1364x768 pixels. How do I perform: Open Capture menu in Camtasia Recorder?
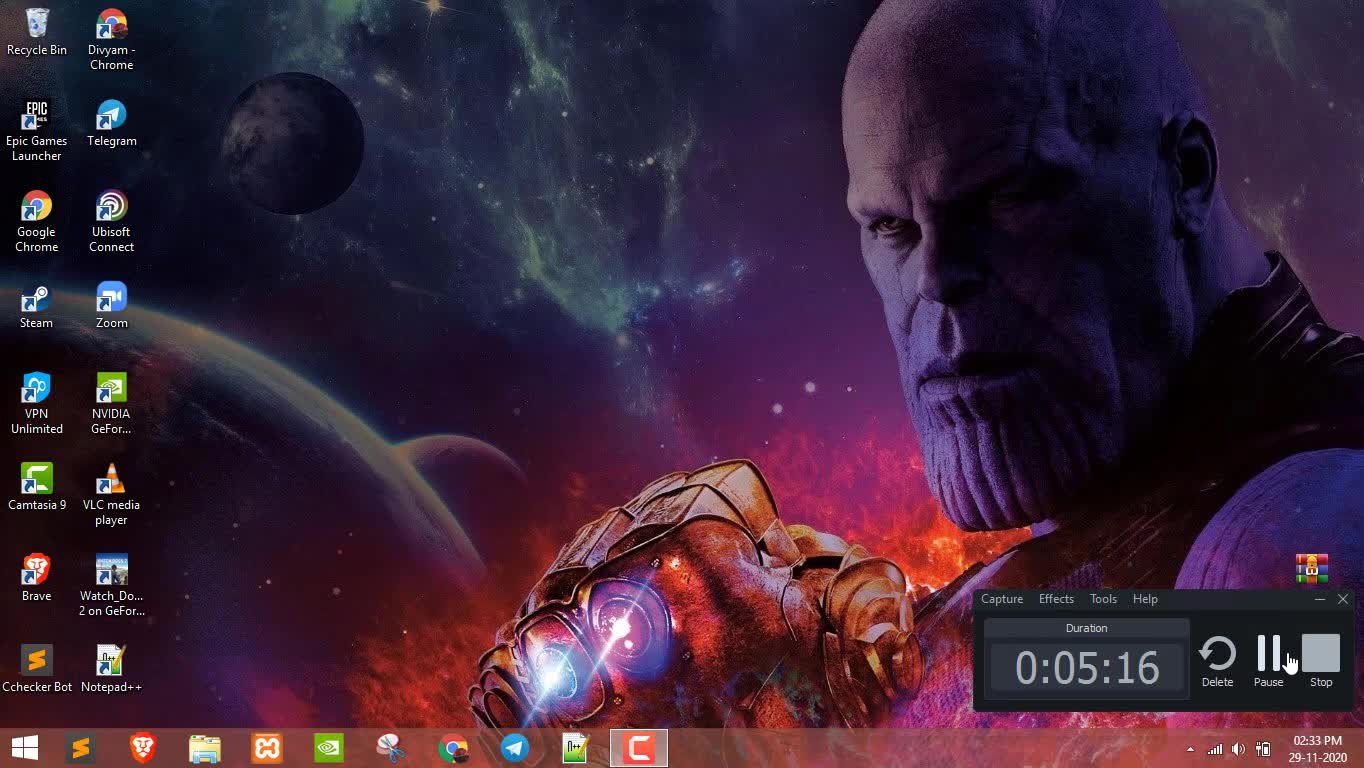1002,599
